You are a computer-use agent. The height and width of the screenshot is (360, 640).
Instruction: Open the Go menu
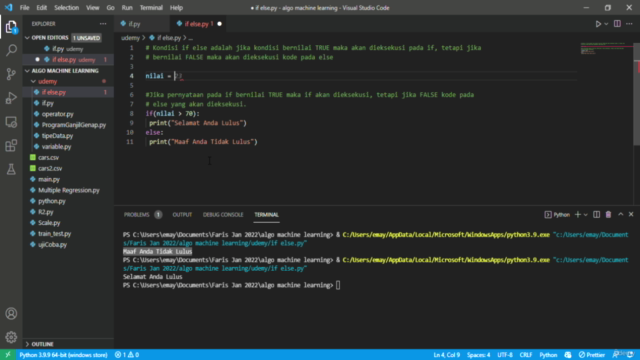tap(110, 8)
